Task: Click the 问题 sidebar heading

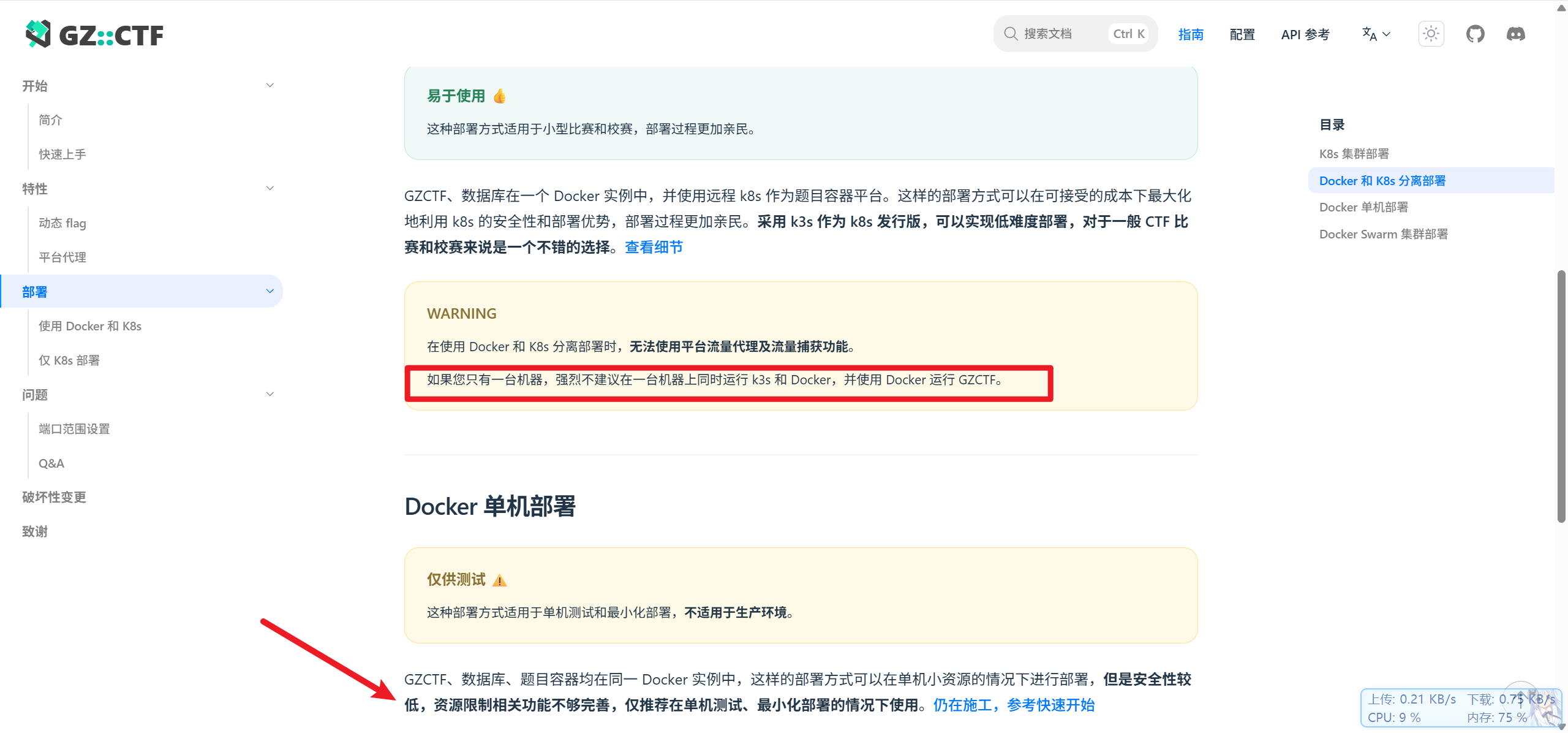Action: pos(35,395)
